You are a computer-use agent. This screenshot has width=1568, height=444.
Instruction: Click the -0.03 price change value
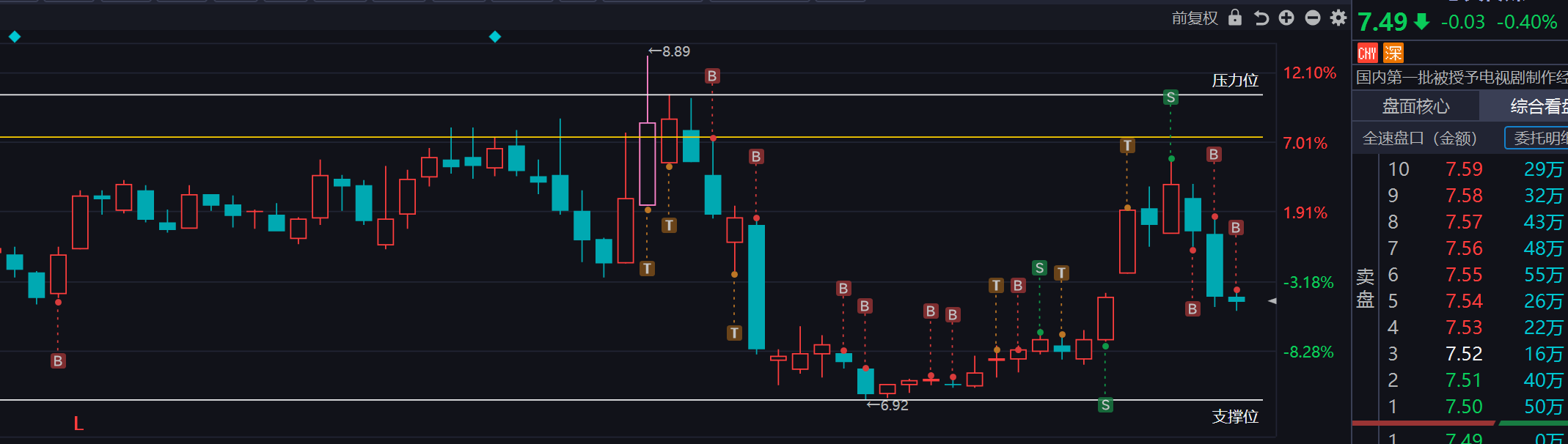[1462, 22]
